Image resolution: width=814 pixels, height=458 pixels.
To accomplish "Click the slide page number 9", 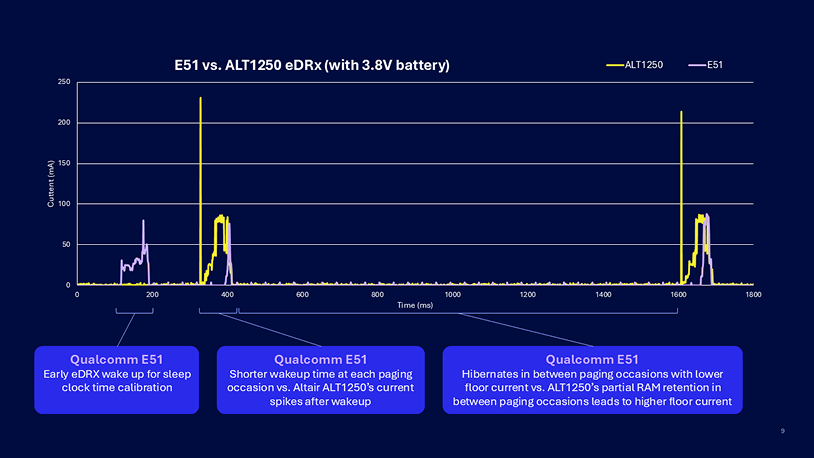I will (x=783, y=431).
